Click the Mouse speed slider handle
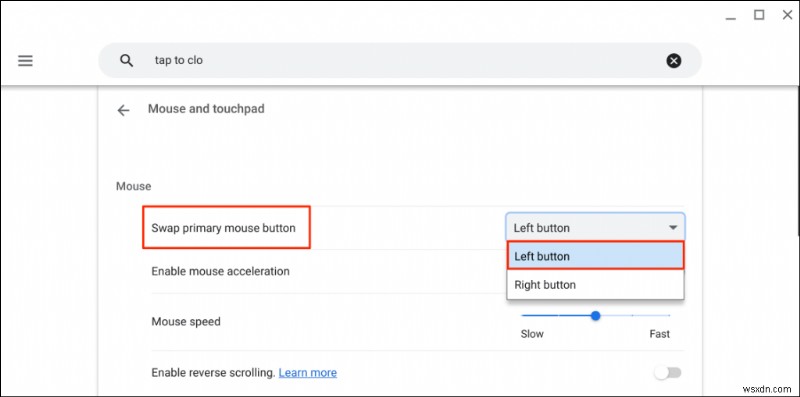This screenshot has width=800, height=397. (x=595, y=316)
